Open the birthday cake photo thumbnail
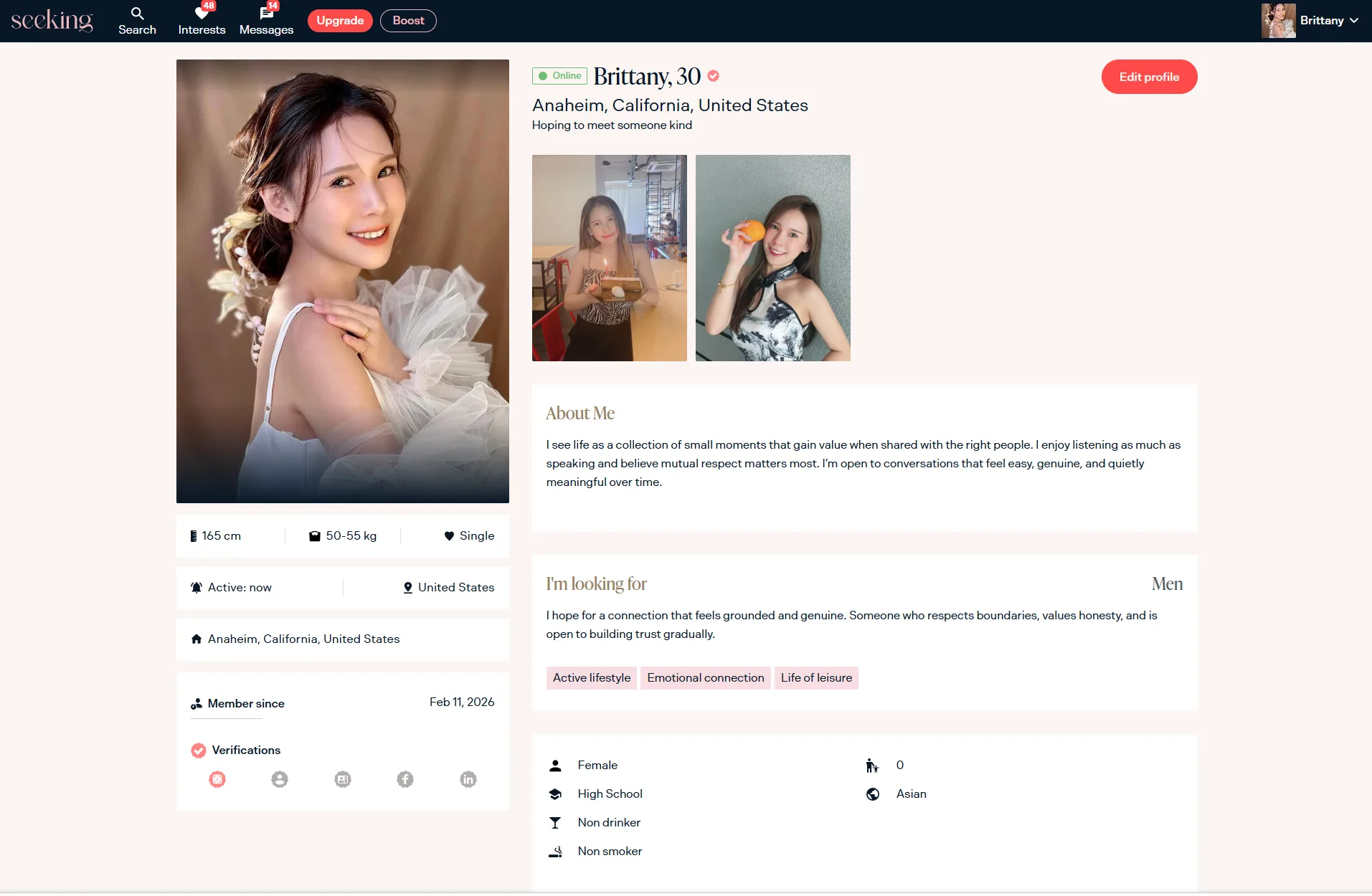The height and width of the screenshot is (896, 1372). (x=609, y=258)
